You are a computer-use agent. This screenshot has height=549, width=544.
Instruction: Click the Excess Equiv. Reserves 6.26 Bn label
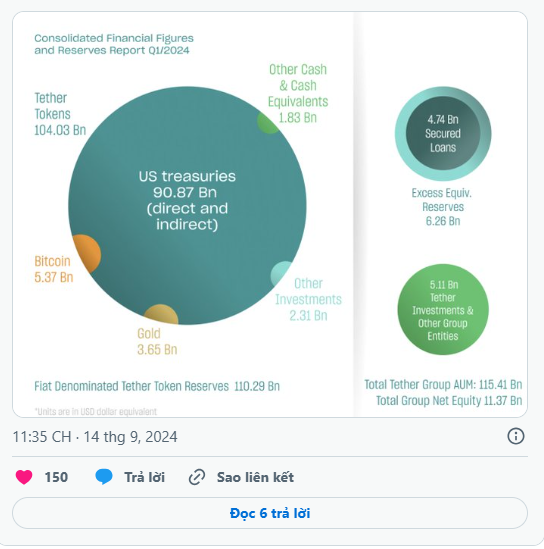(442, 207)
